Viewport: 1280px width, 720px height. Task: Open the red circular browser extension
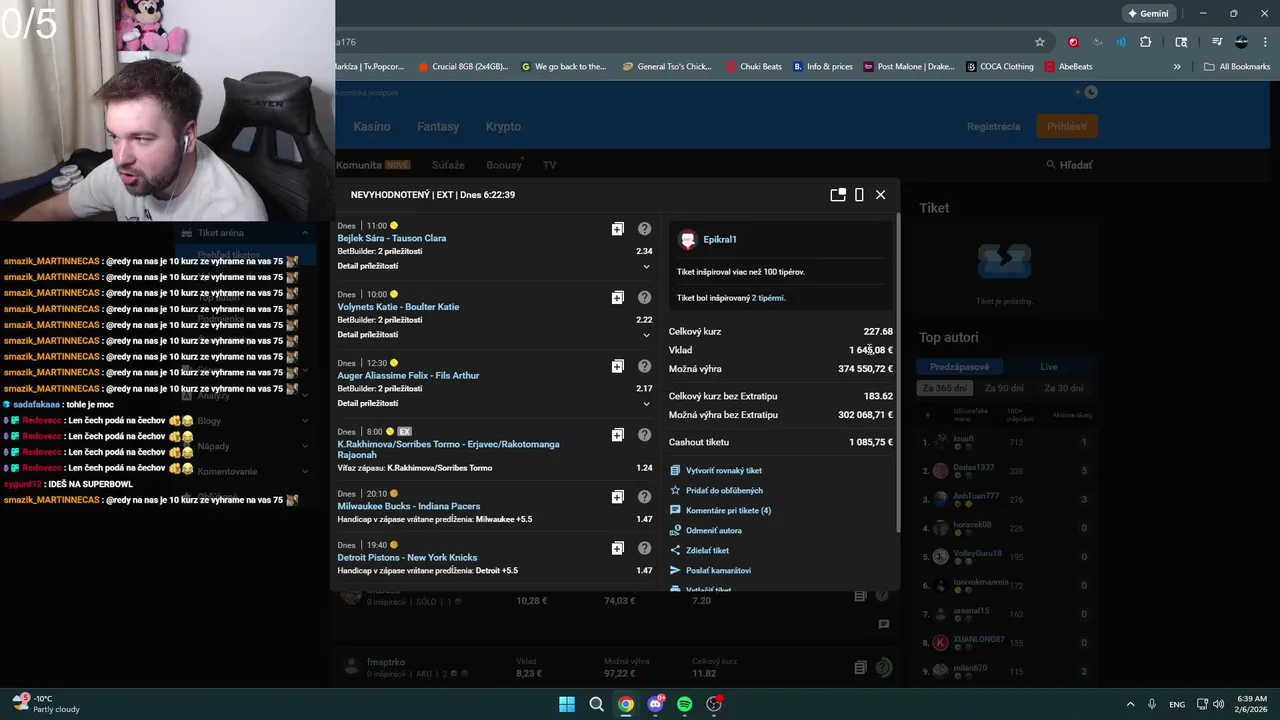tap(1073, 42)
